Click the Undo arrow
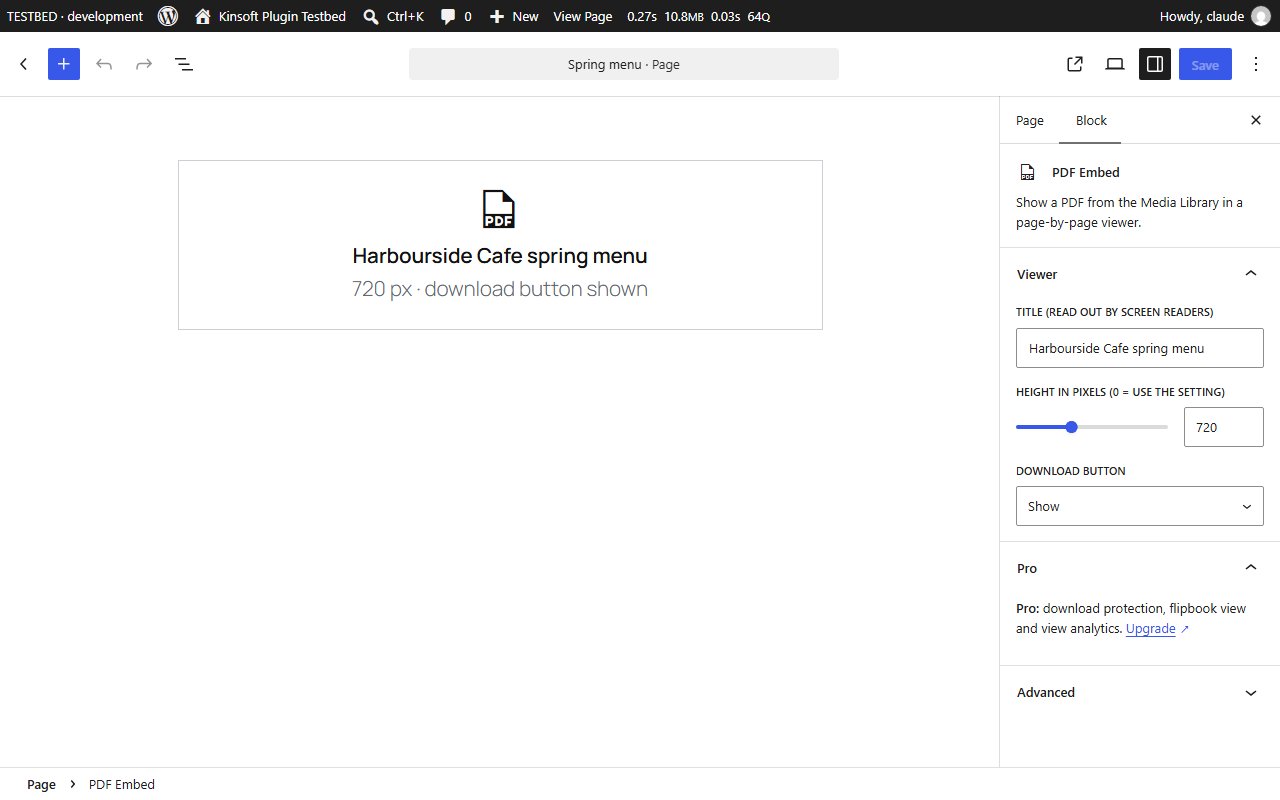 click(x=104, y=64)
